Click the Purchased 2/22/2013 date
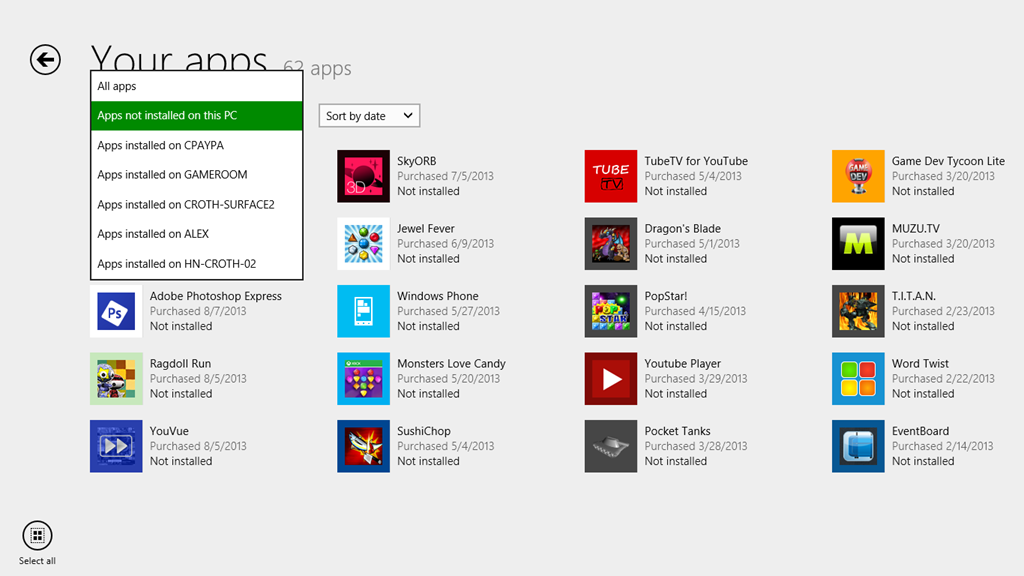 point(942,379)
